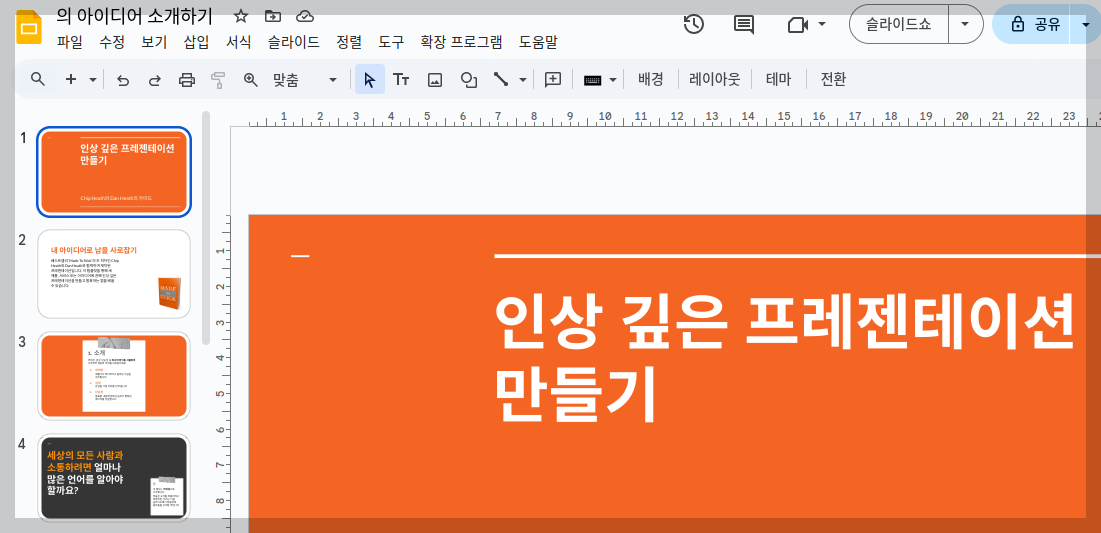Open the 수정 menu

pos(112,42)
